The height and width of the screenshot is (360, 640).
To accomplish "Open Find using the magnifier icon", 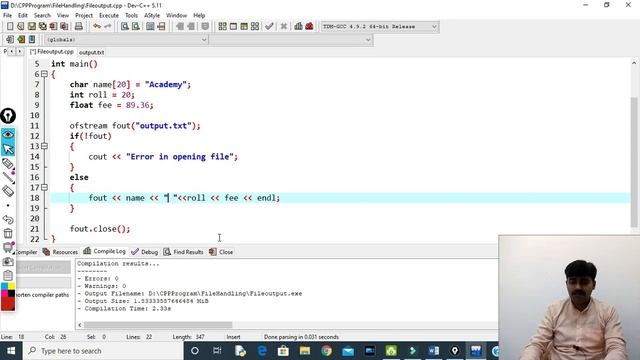I will (124, 27).
